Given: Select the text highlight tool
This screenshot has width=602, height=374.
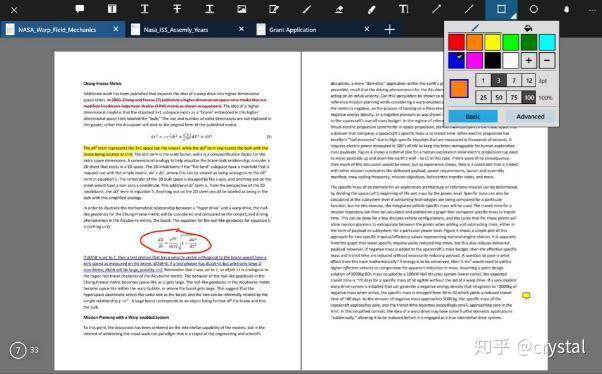Looking at the screenshot, I should coord(112,9).
